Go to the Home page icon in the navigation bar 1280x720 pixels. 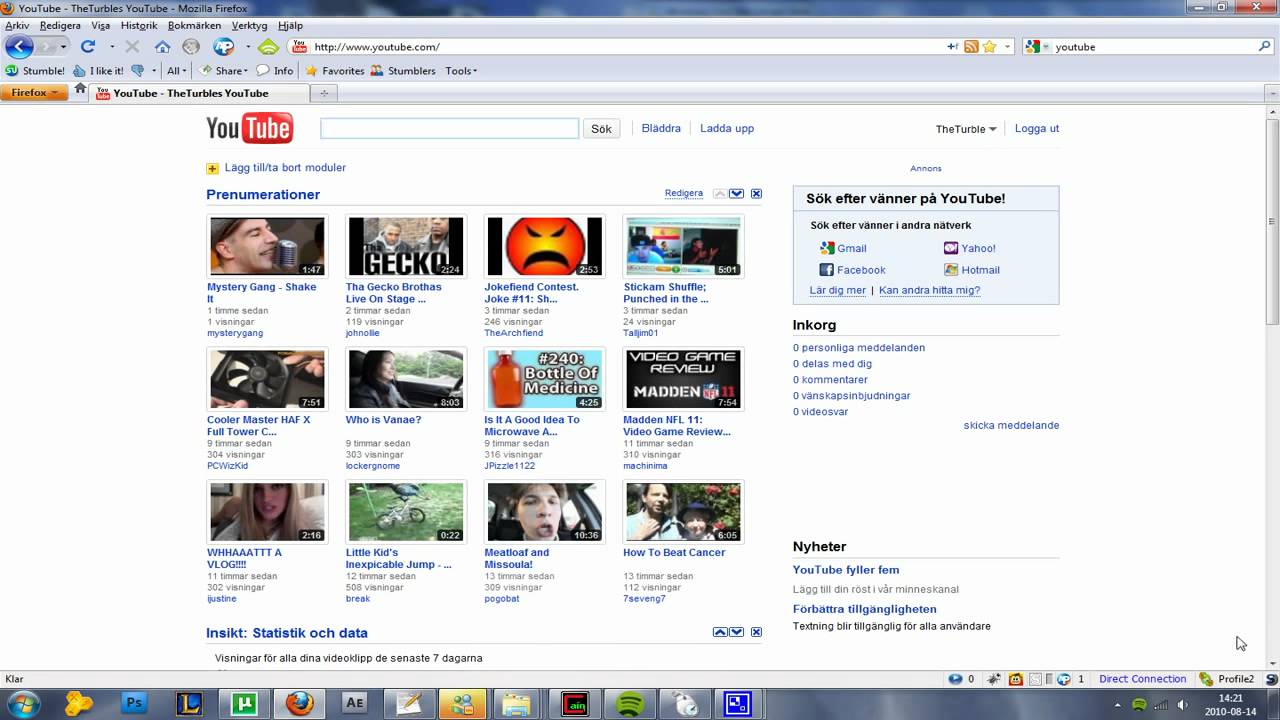click(x=162, y=47)
